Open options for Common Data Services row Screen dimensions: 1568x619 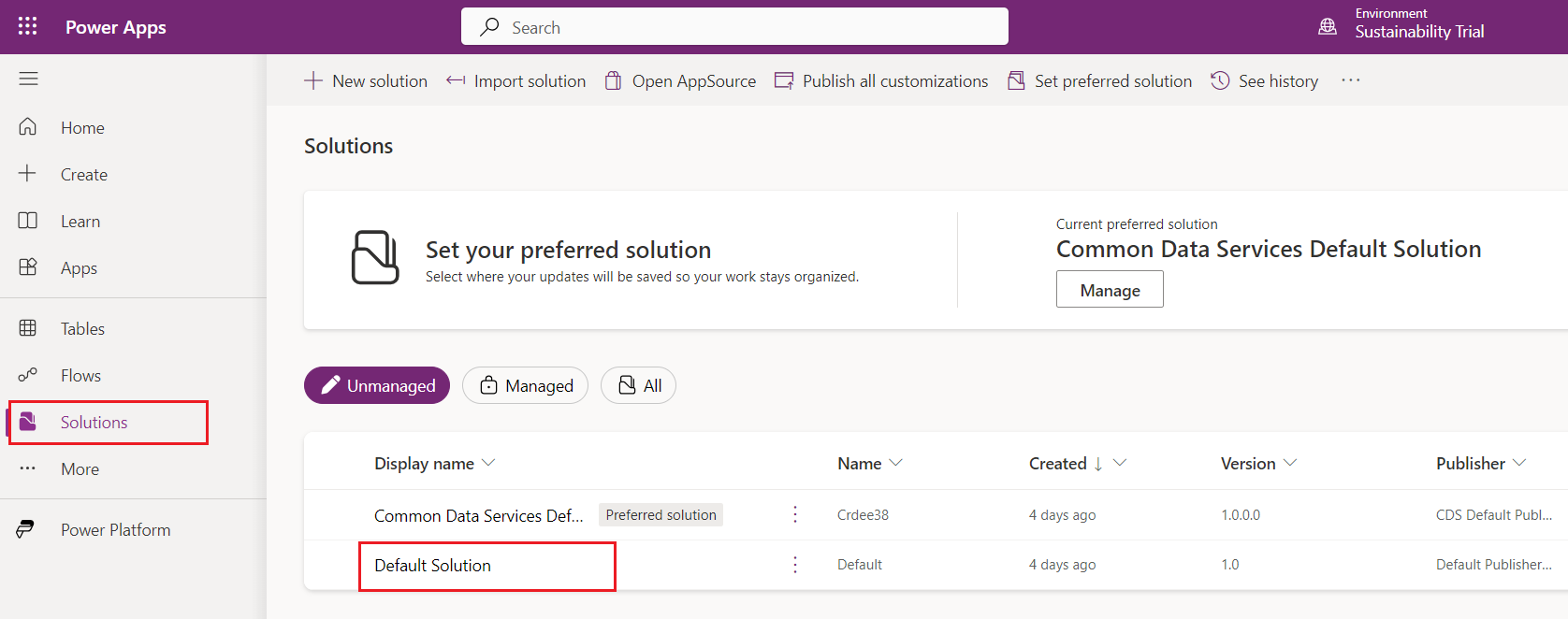click(795, 514)
